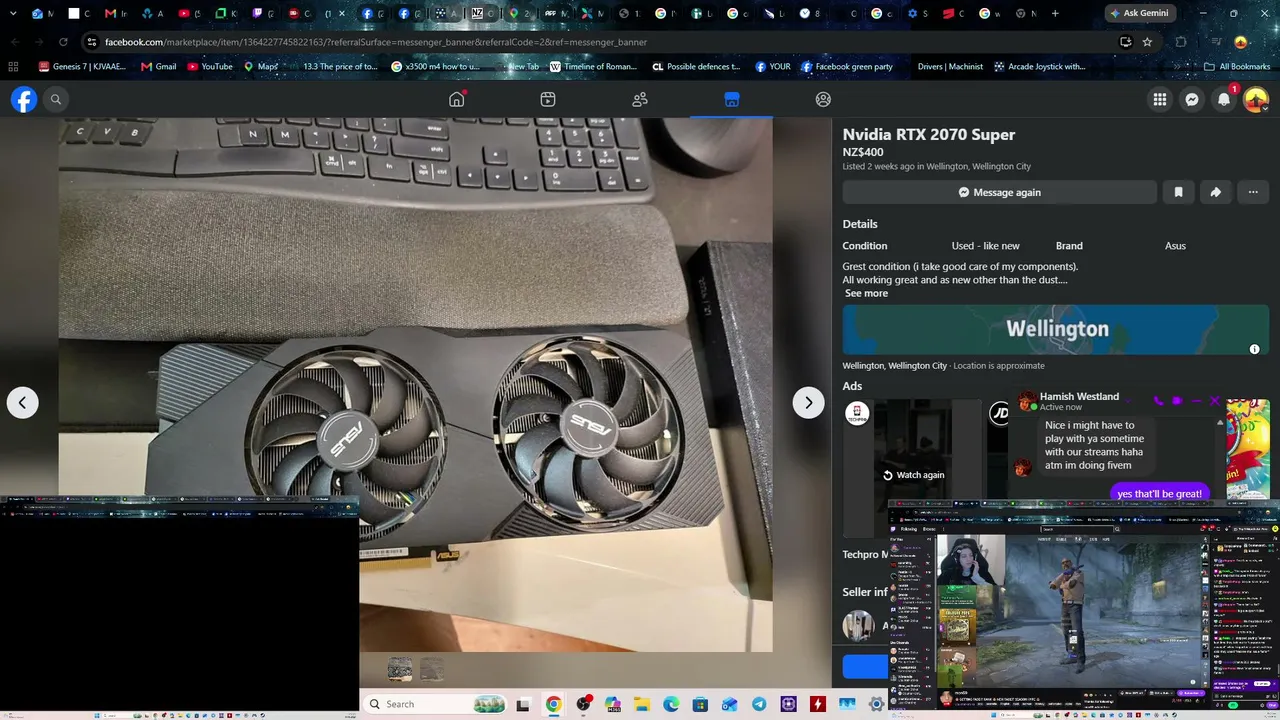Share the Nvidia RTX 2070 Super listing
1280x720 pixels.
coord(1215,192)
